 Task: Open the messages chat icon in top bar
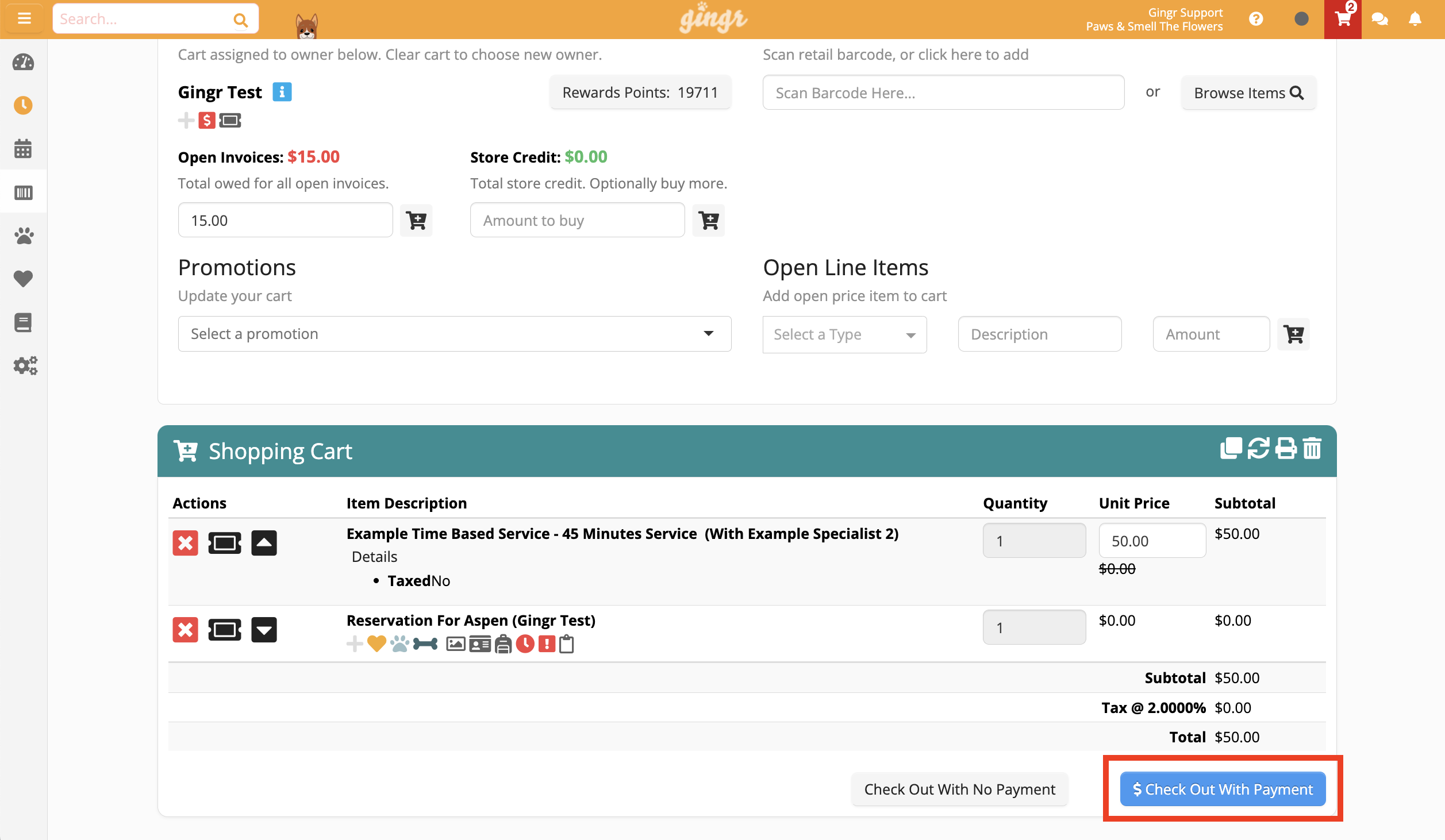pyautogui.click(x=1379, y=18)
